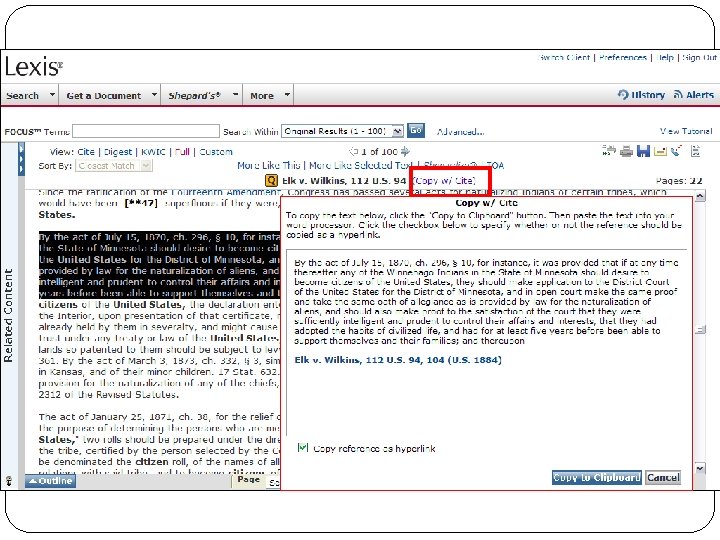Click the 'Elk v. Wilkins, 112 U.S. 94' title
720x540 pixels.
point(344,181)
